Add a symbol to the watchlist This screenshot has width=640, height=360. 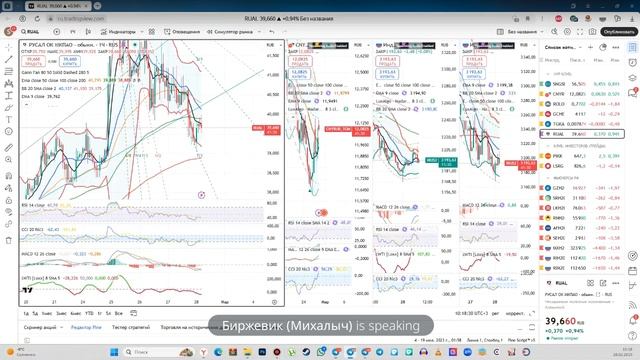click(590, 47)
